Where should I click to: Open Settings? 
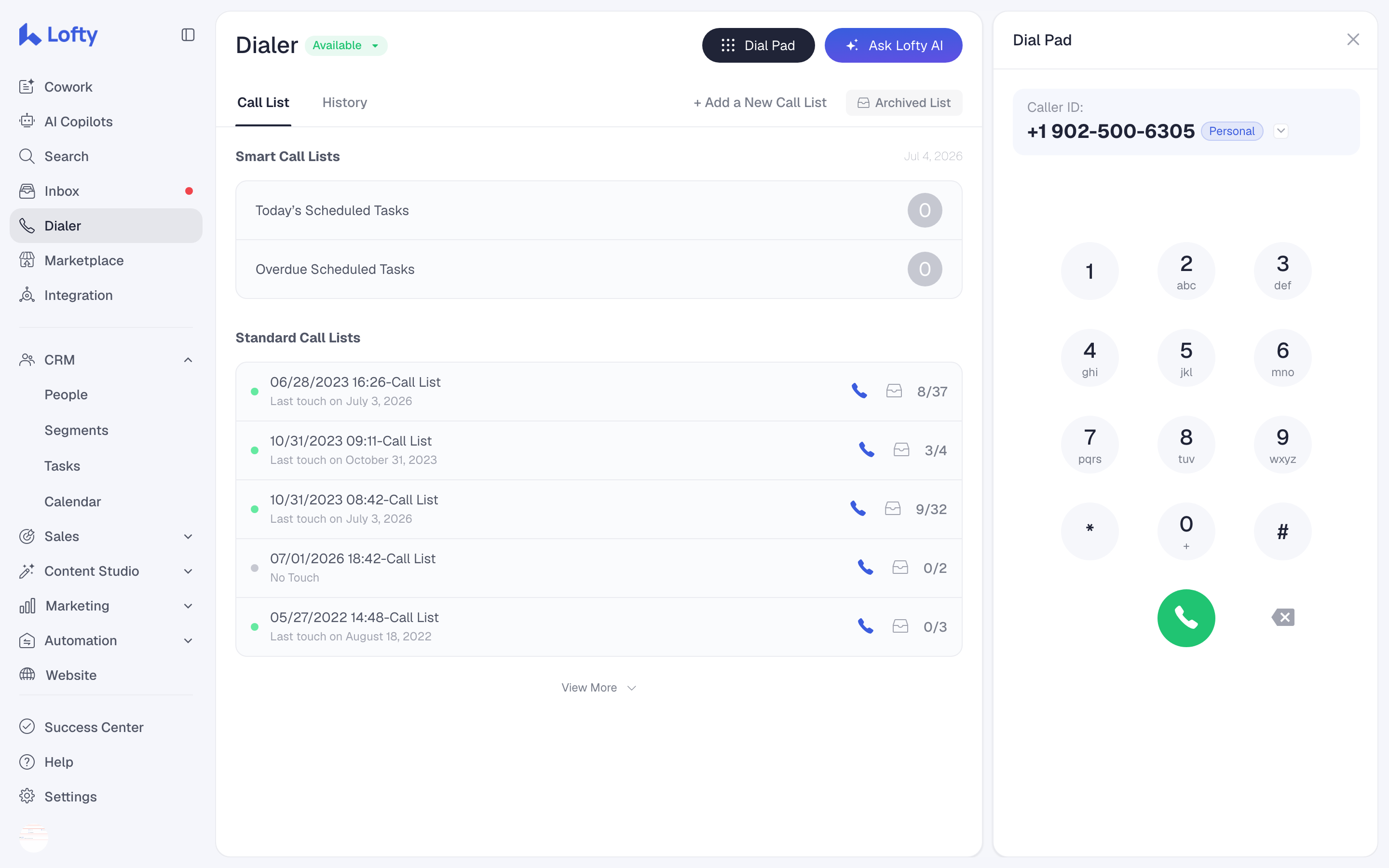point(106,797)
